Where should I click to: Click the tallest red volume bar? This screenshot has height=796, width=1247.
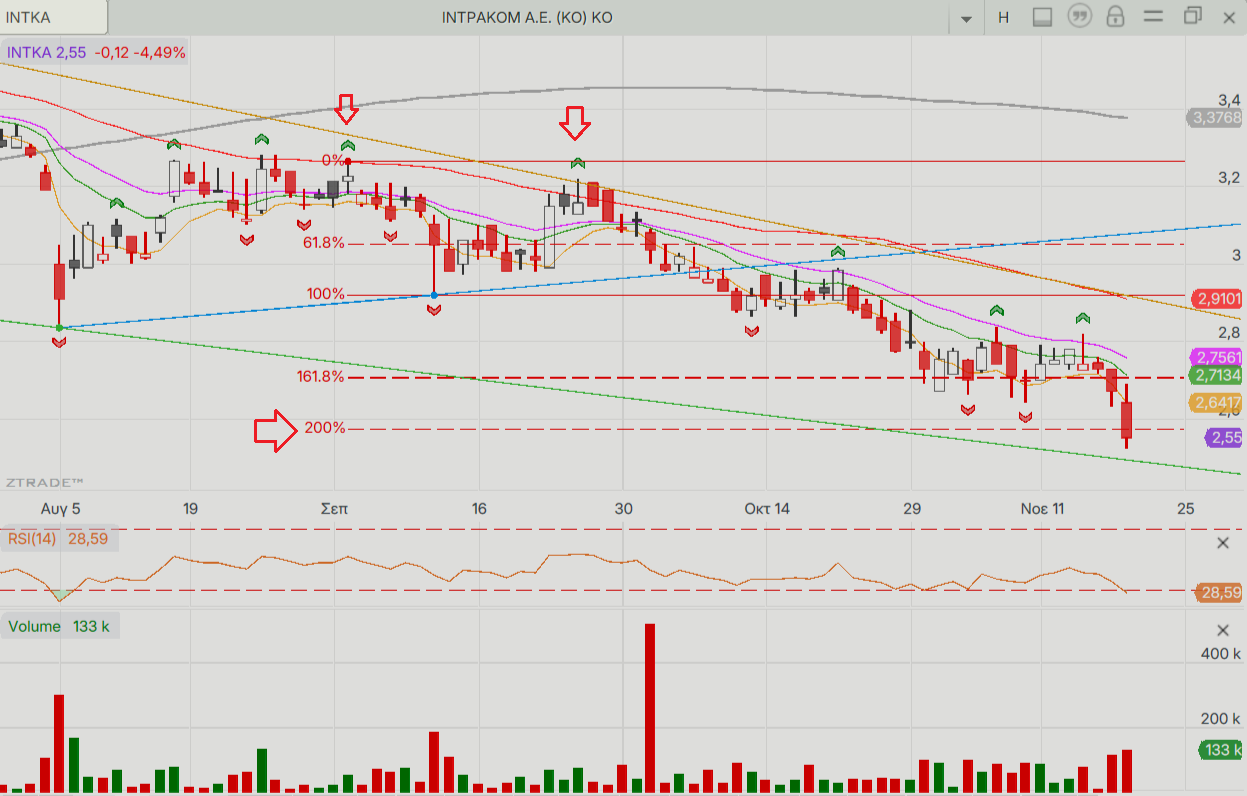click(650, 707)
